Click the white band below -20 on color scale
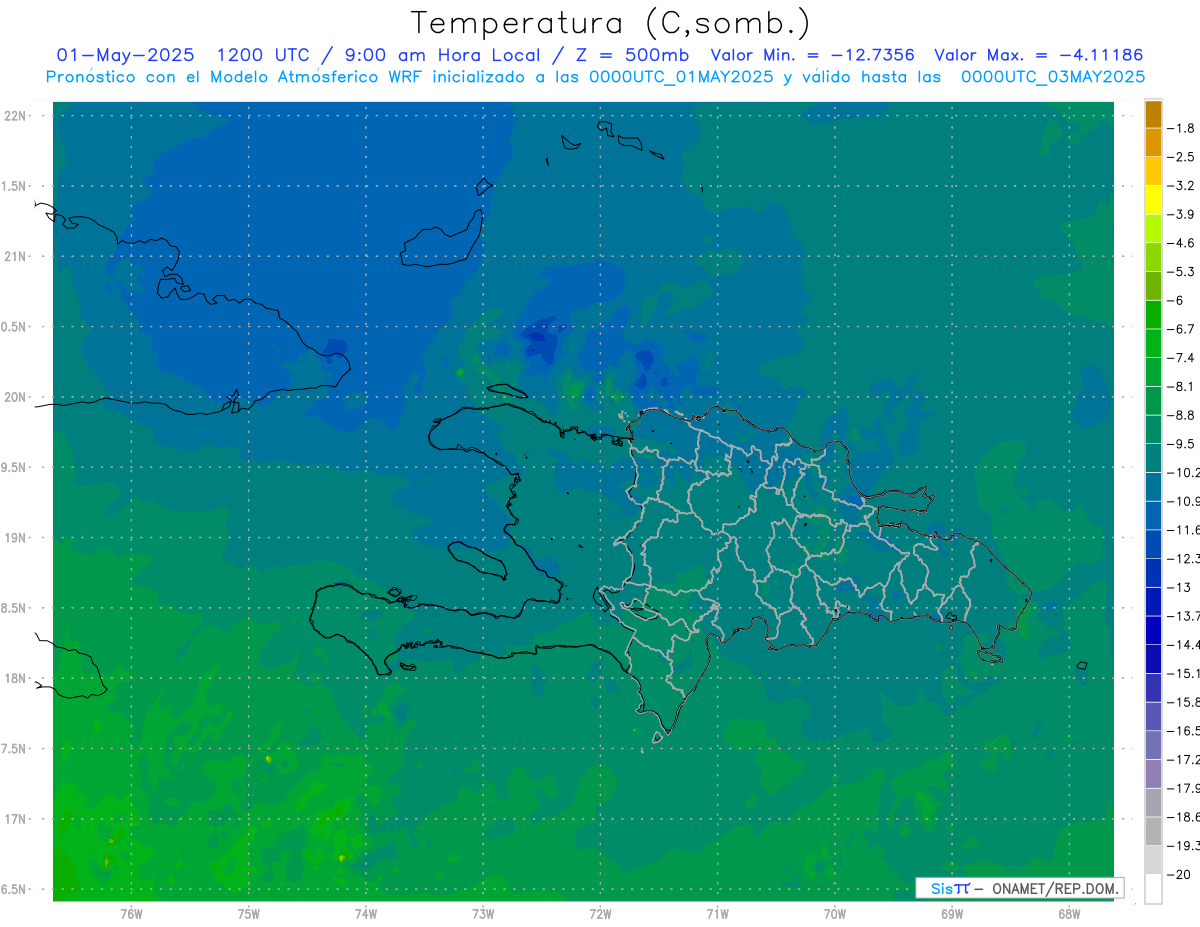Image resolution: width=1200 pixels, height=927 pixels. point(1153,888)
